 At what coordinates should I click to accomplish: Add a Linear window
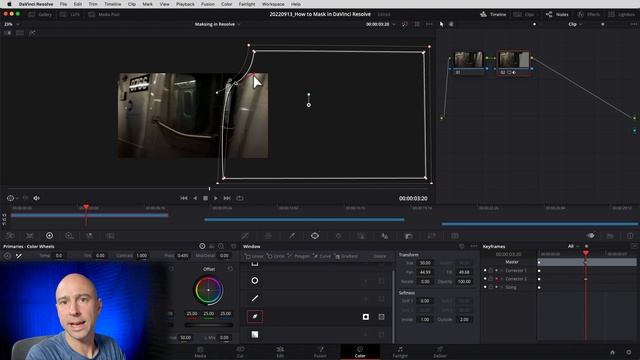254,256
